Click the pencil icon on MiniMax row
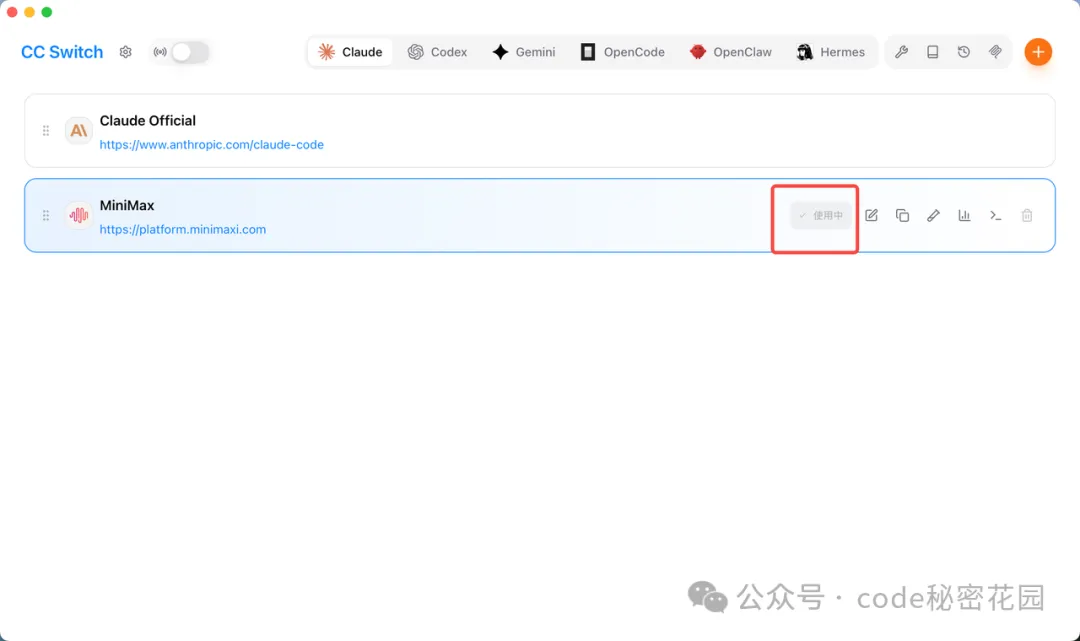This screenshot has width=1080, height=641. (x=933, y=216)
